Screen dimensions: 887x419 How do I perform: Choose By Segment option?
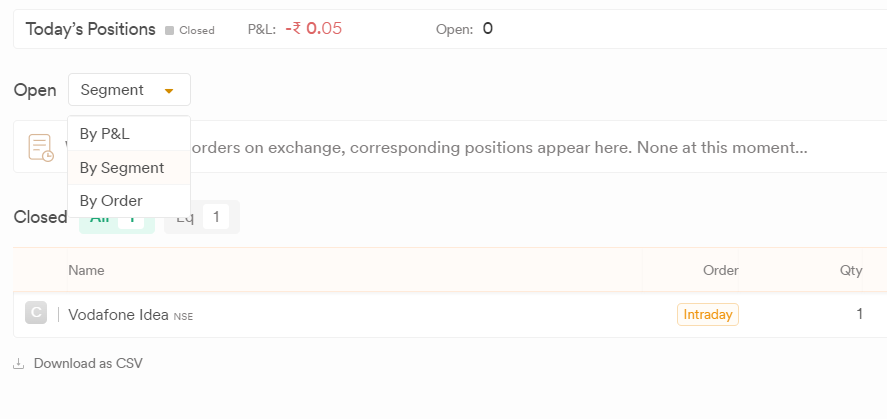[x=129, y=168]
